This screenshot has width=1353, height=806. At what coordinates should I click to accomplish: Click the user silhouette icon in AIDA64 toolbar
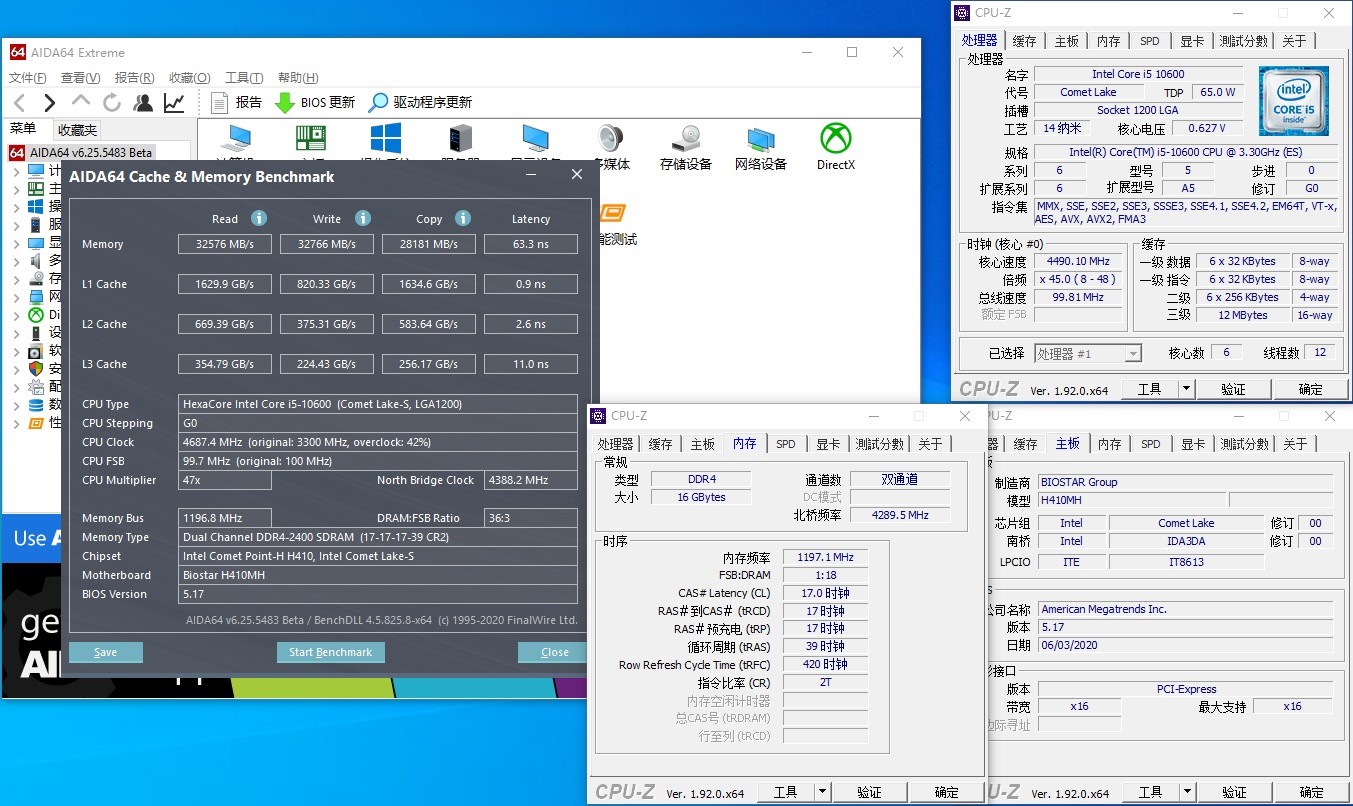pos(143,102)
